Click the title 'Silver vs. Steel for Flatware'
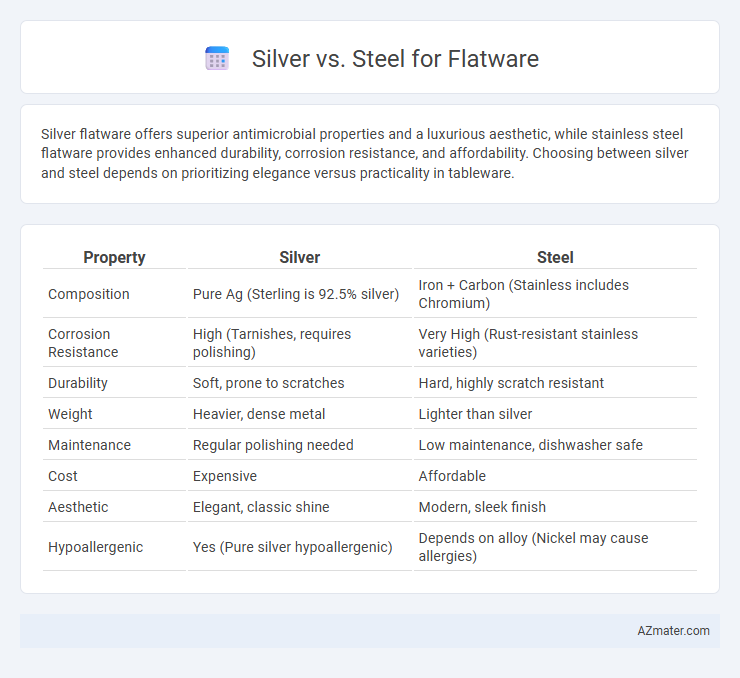Viewport: 740px width, 678px height. [395, 59]
